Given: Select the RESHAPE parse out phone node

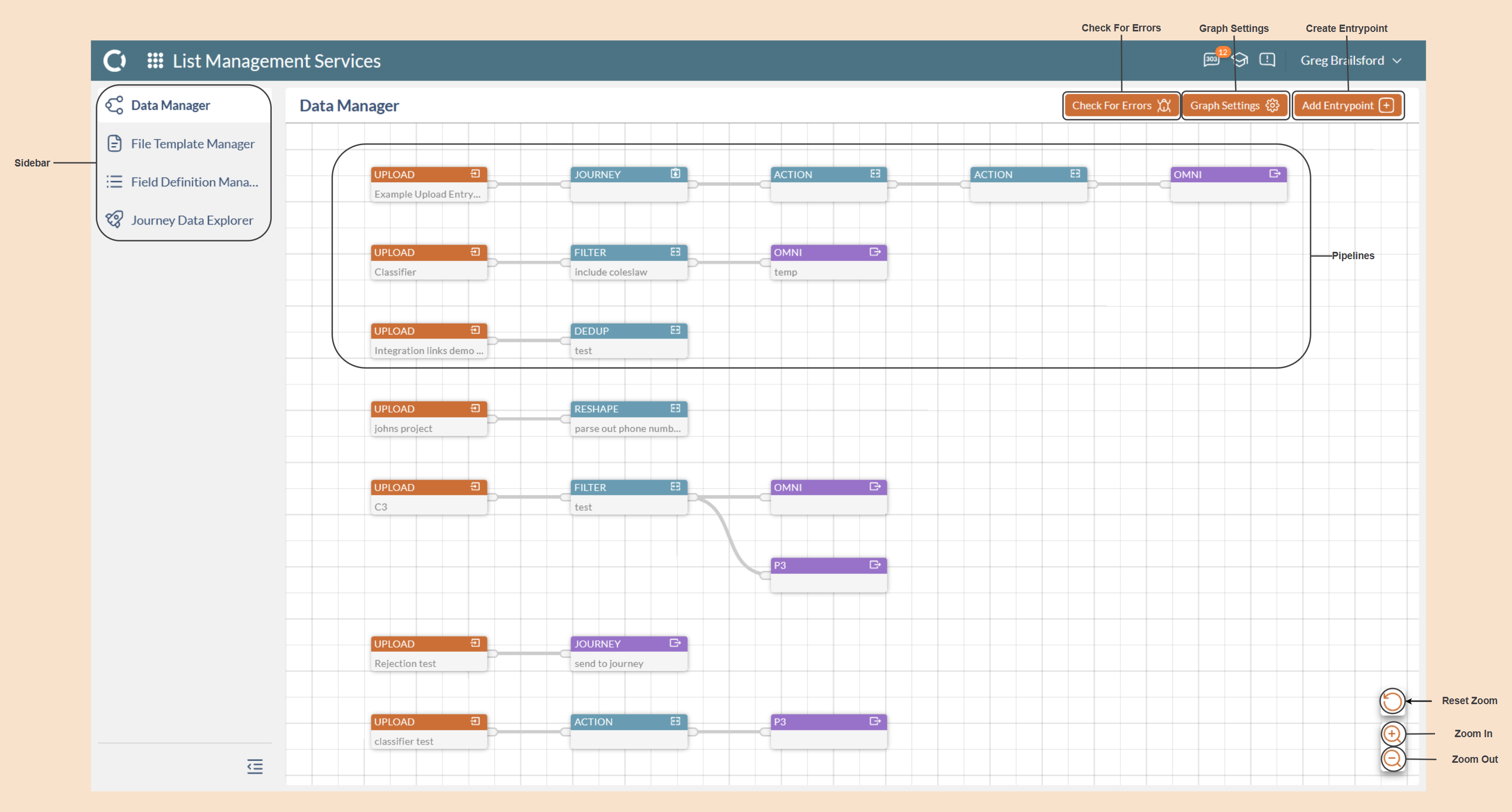Looking at the screenshot, I should point(628,419).
